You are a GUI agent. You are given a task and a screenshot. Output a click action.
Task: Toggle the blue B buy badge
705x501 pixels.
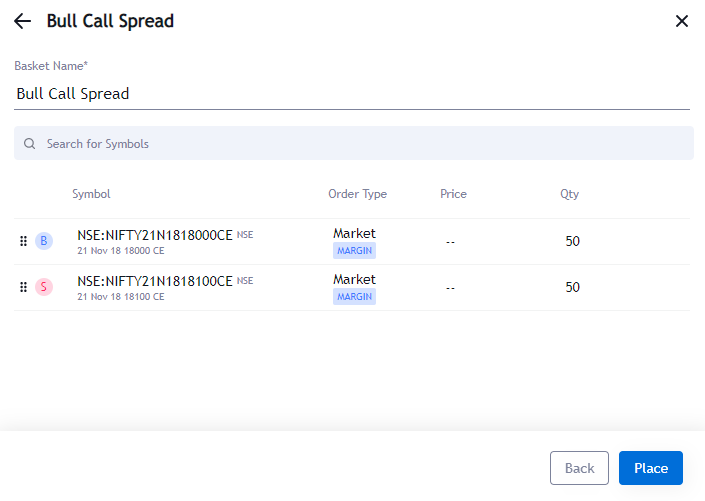tap(44, 241)
